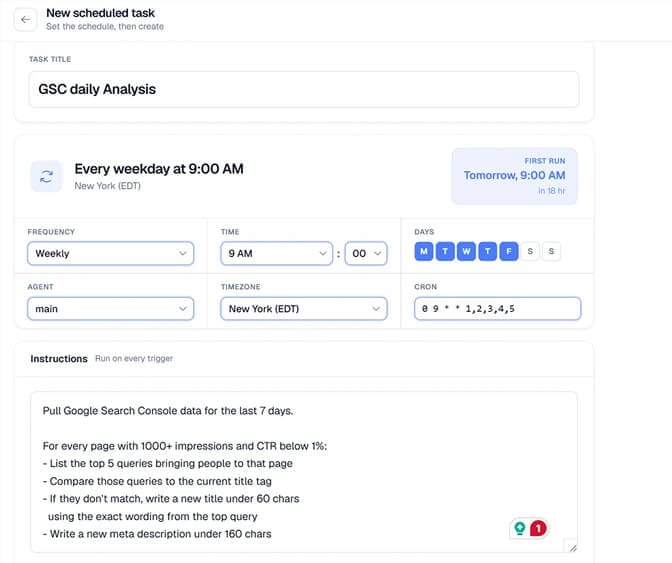The image size is (672, 563).
Task: Click the 'using the exact wording' instruction line
Action: (x=153, y=516)
